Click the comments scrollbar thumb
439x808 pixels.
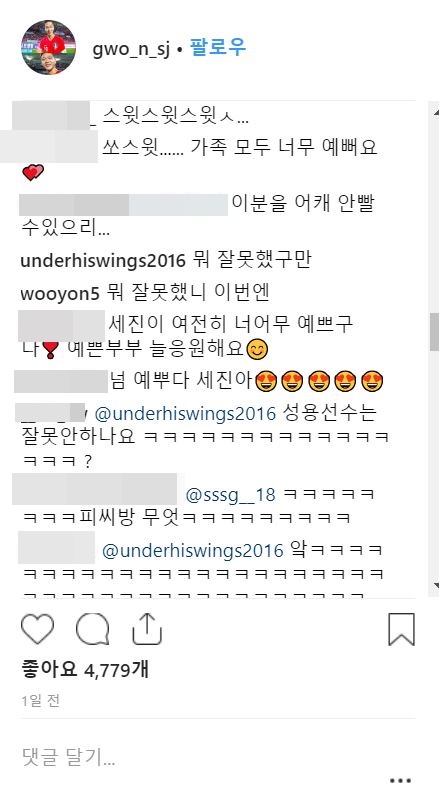(x=434, y=331)
